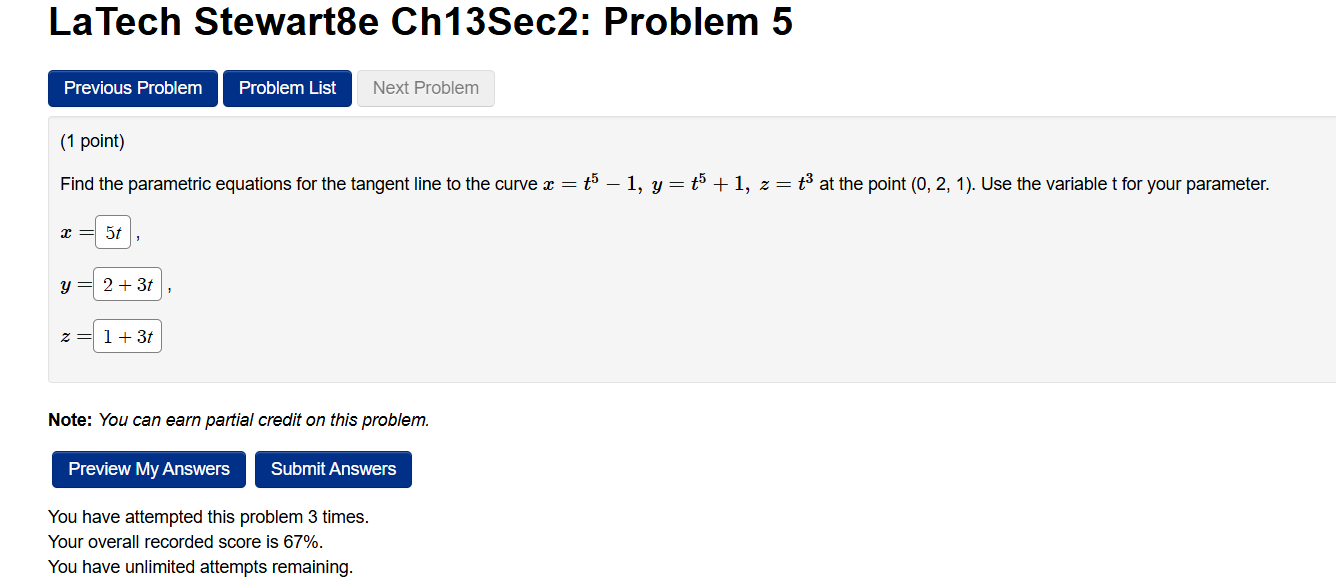Screen dimensions: 1336x583
Task: Click Preview My Answers
Action: 148,469
